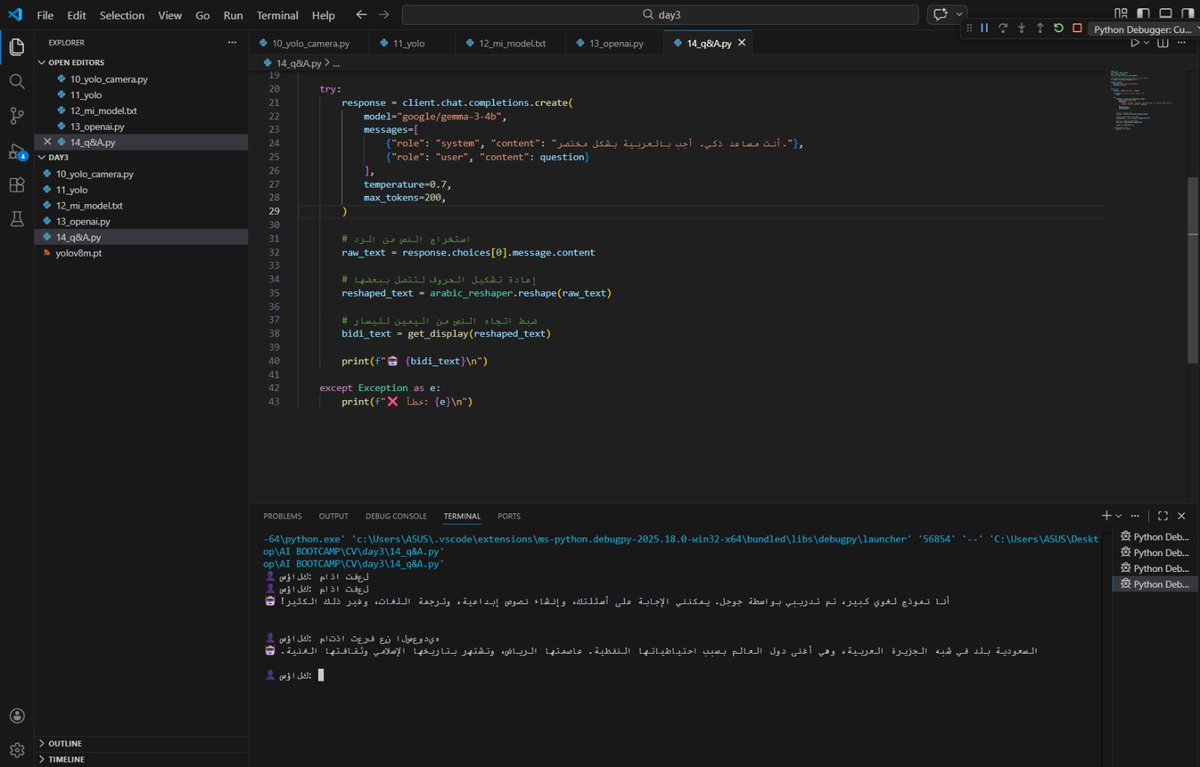Image resolution: width=1200 pixels, height=767 pixels.
Task: Pause the debugger
Action: (x=984, y=28)
